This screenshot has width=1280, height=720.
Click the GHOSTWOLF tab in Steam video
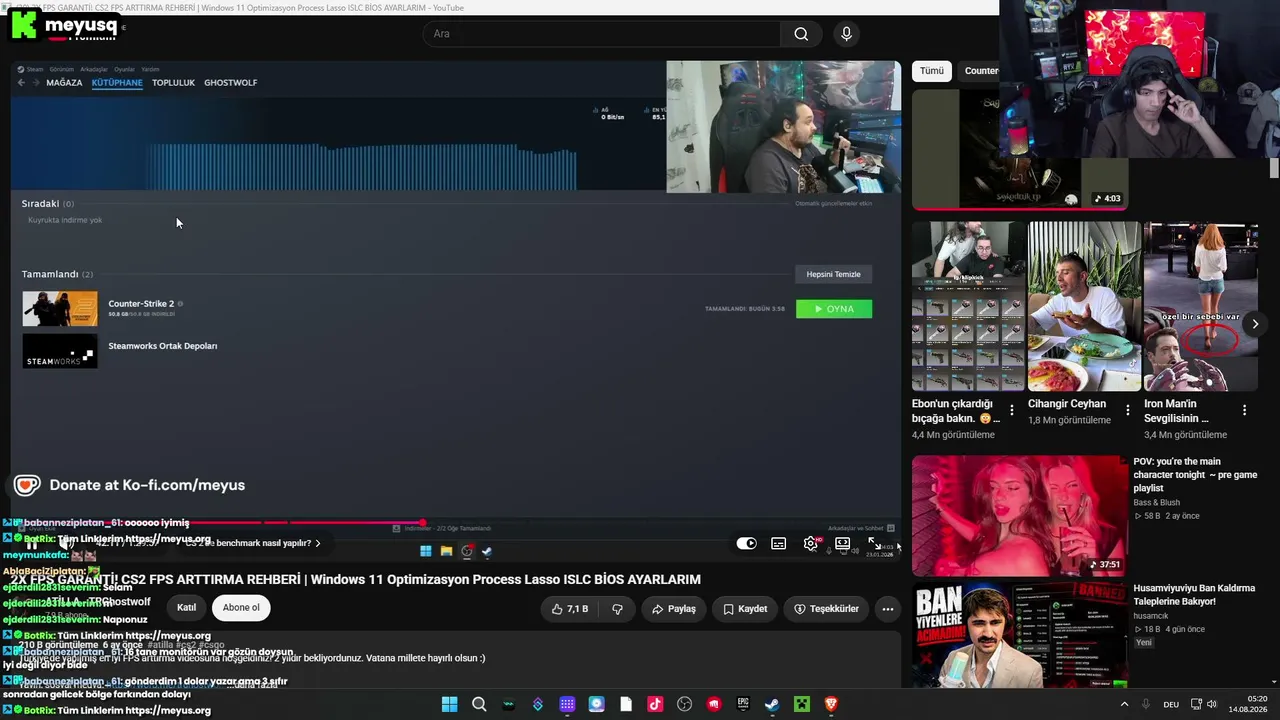tap(231, 83)
